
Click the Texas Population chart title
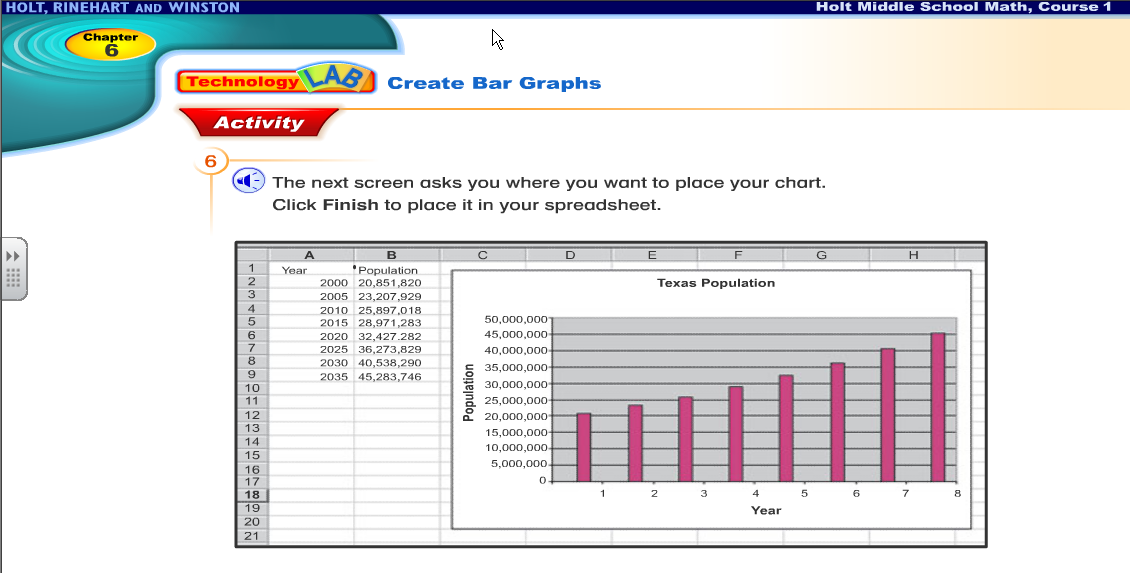point(715,283)
